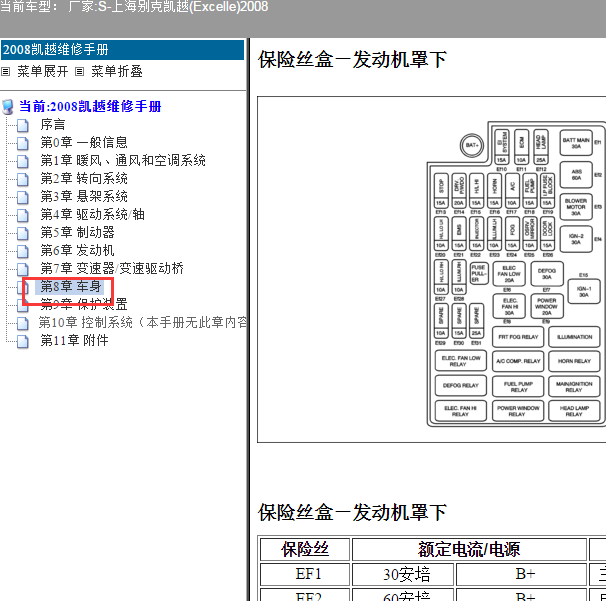Click the page icon beside 第1章 暖风、通风和空调系统
The image size is (606, 601).
coord(22,161)
